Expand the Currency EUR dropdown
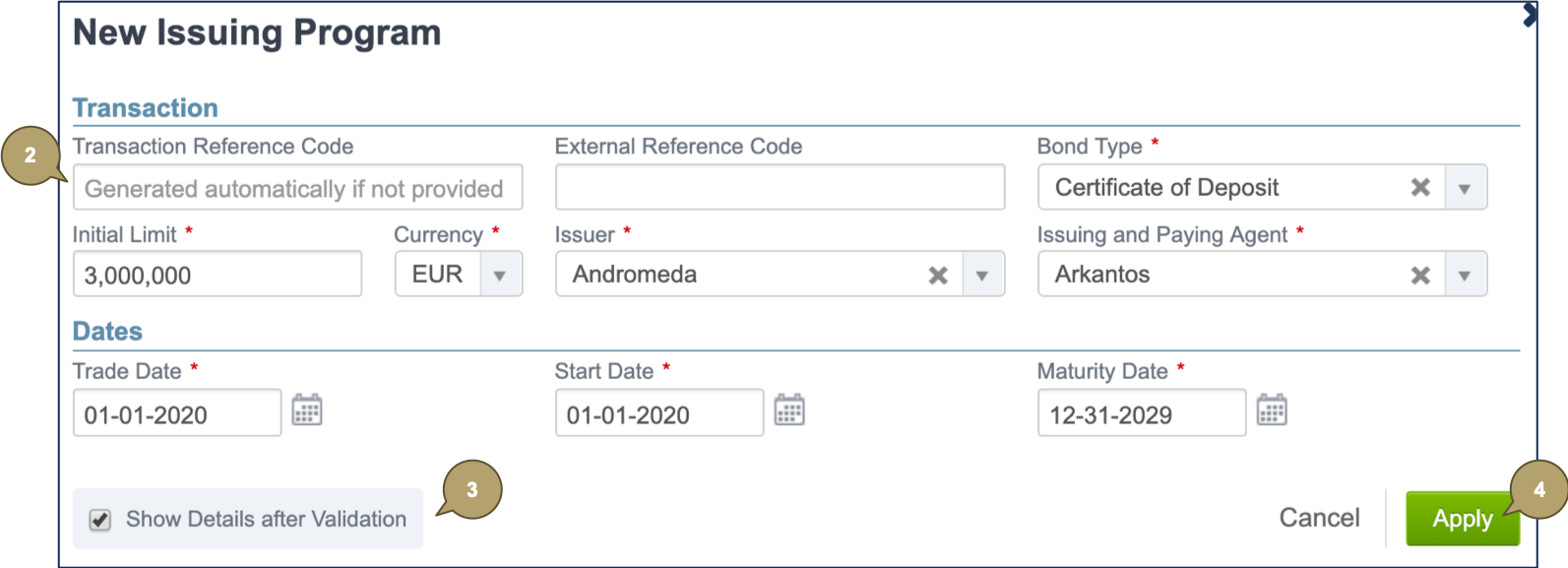1568x568 pixels. tap(500, 276)
